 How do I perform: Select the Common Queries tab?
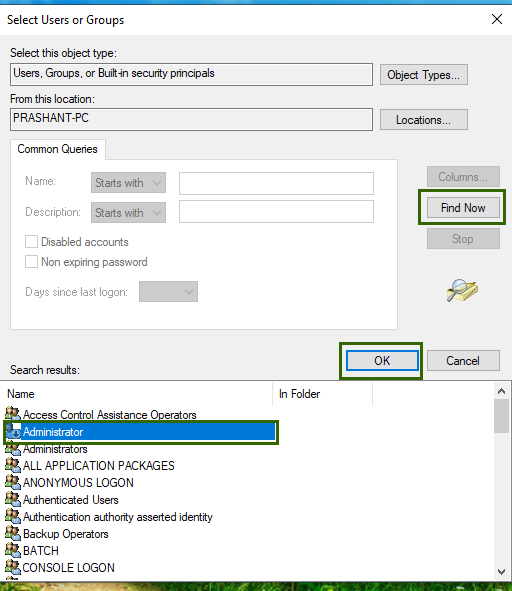58,149
